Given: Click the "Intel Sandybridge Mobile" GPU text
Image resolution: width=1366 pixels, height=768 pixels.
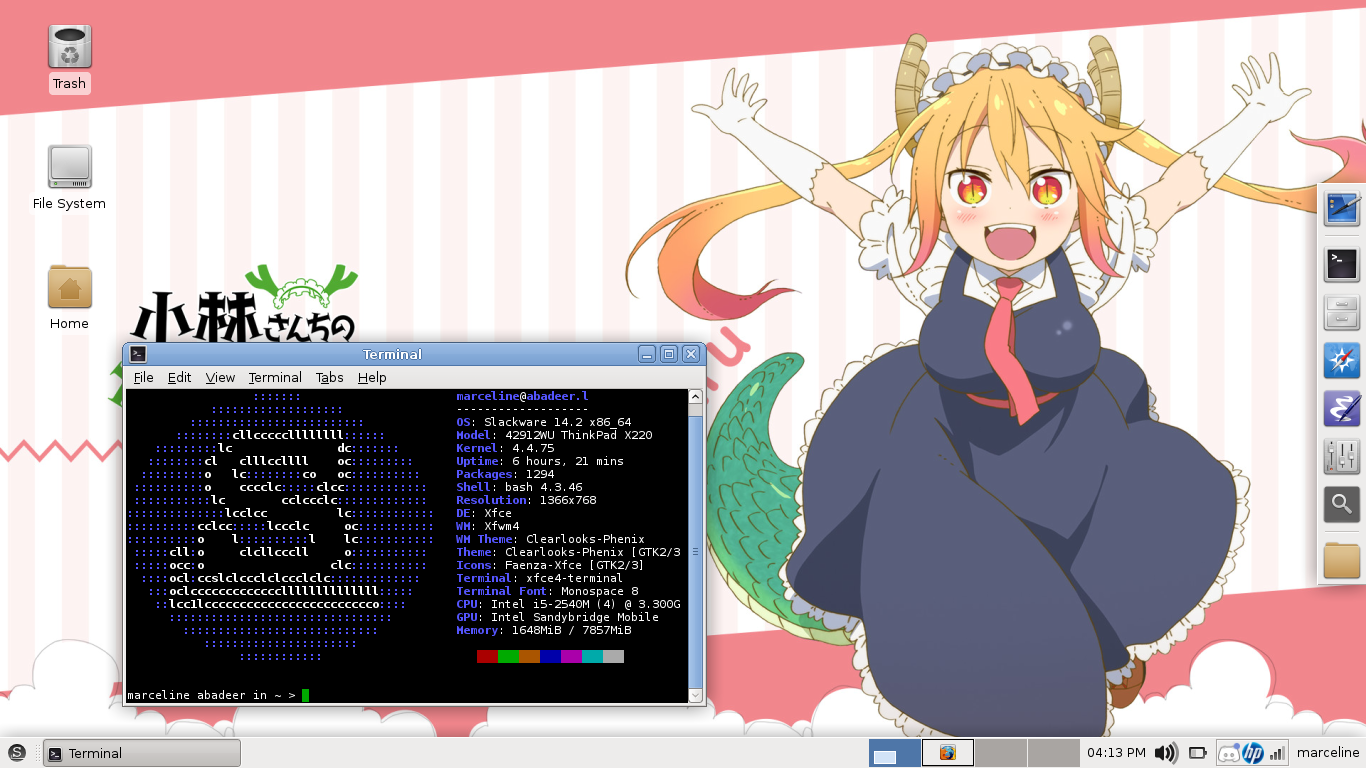Looking at the screenshot, I should [575, 617].
